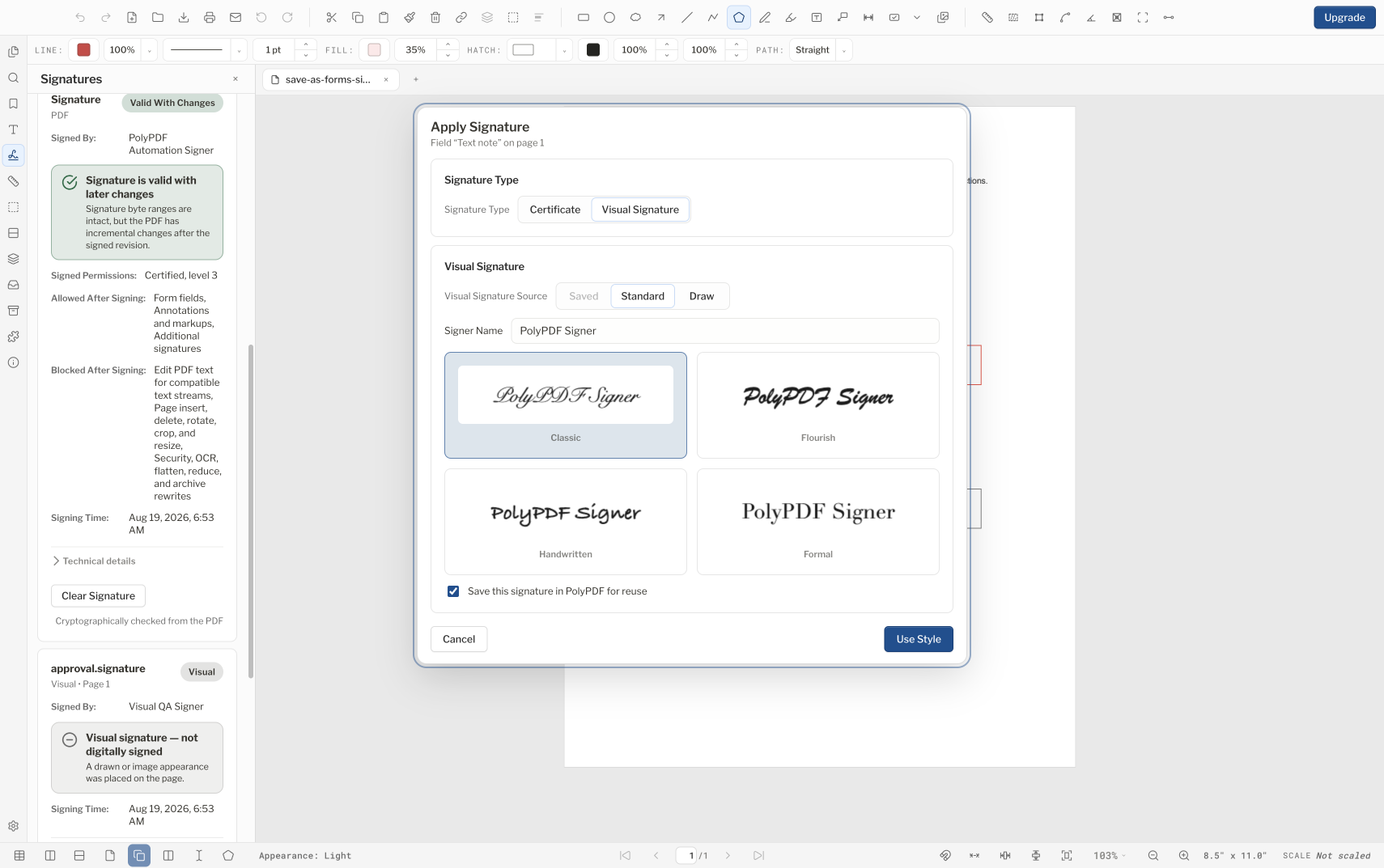This screenshot has width=1384, height=868.
Task: Decrease the fill opacity stepper
Action: pos(448,56)
